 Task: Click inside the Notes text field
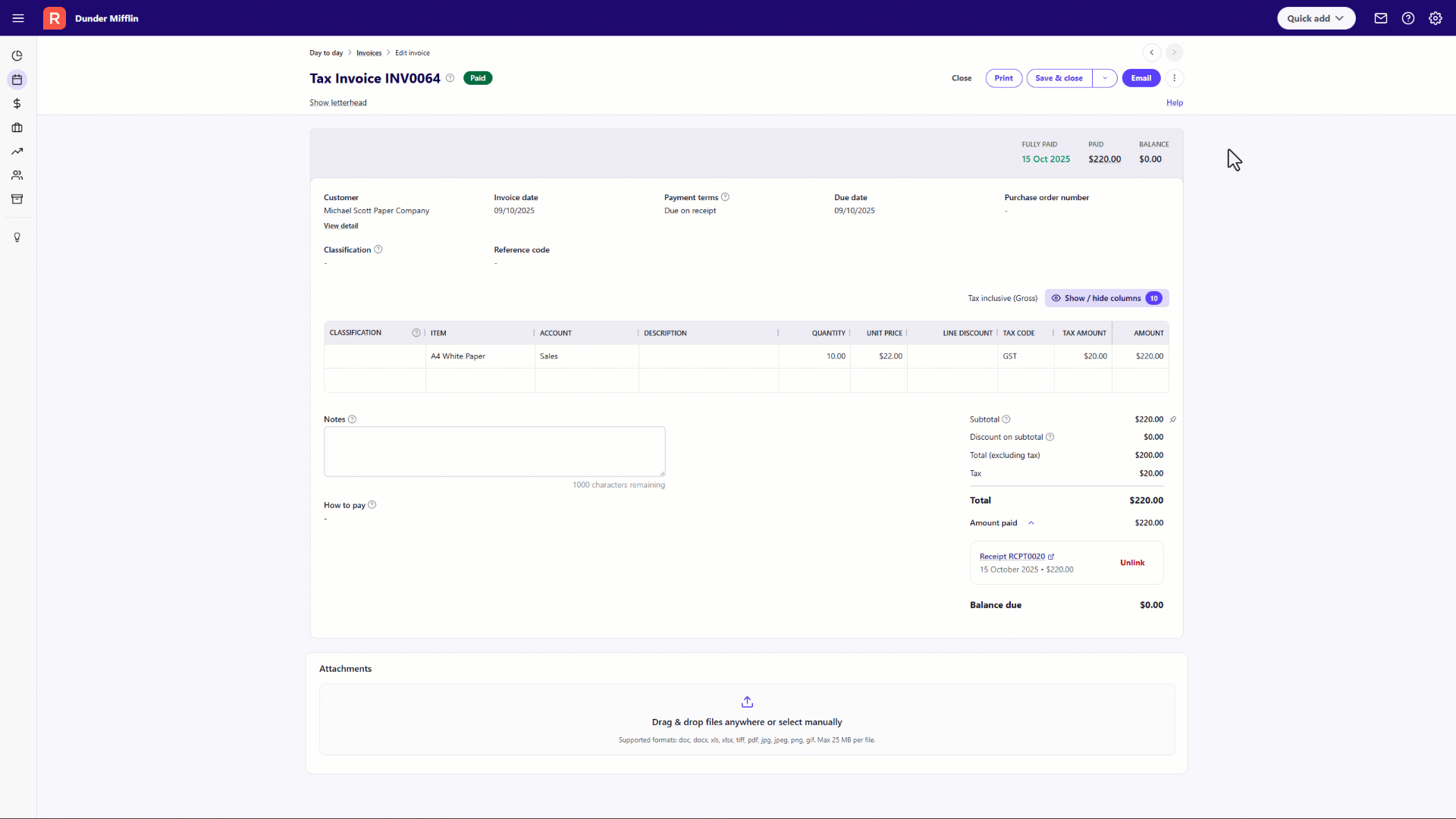click(x=494, y=451)
